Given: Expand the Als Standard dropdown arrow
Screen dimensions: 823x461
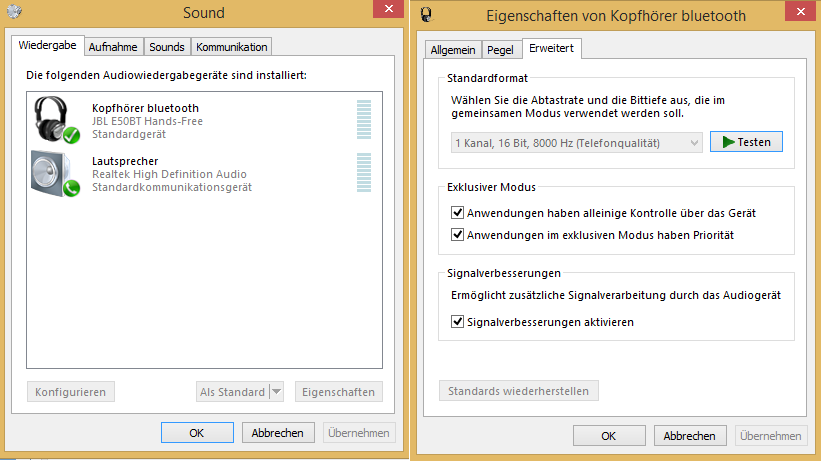Looking at the screenshot, I should (277, 392).
